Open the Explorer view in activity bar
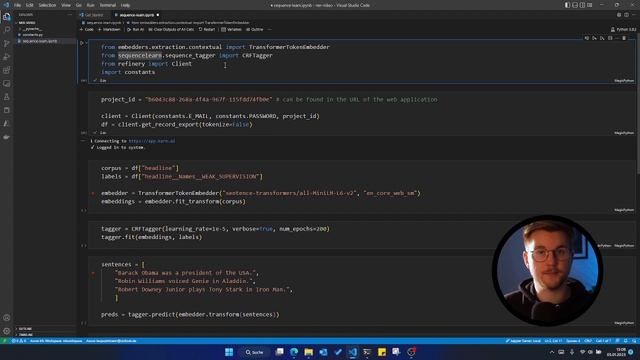This screenshot has height=360, width=640. (x=7, y=17)
